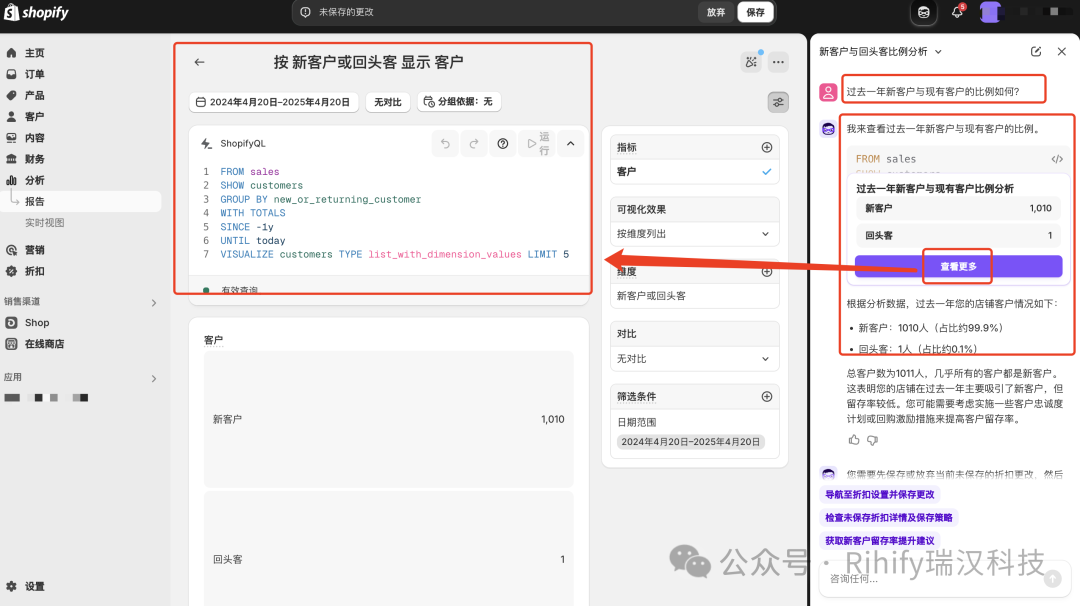Add a metric with 指标 plus icon
The width and height of the screenshot is (1080, 606).
[x=767, y=147]
